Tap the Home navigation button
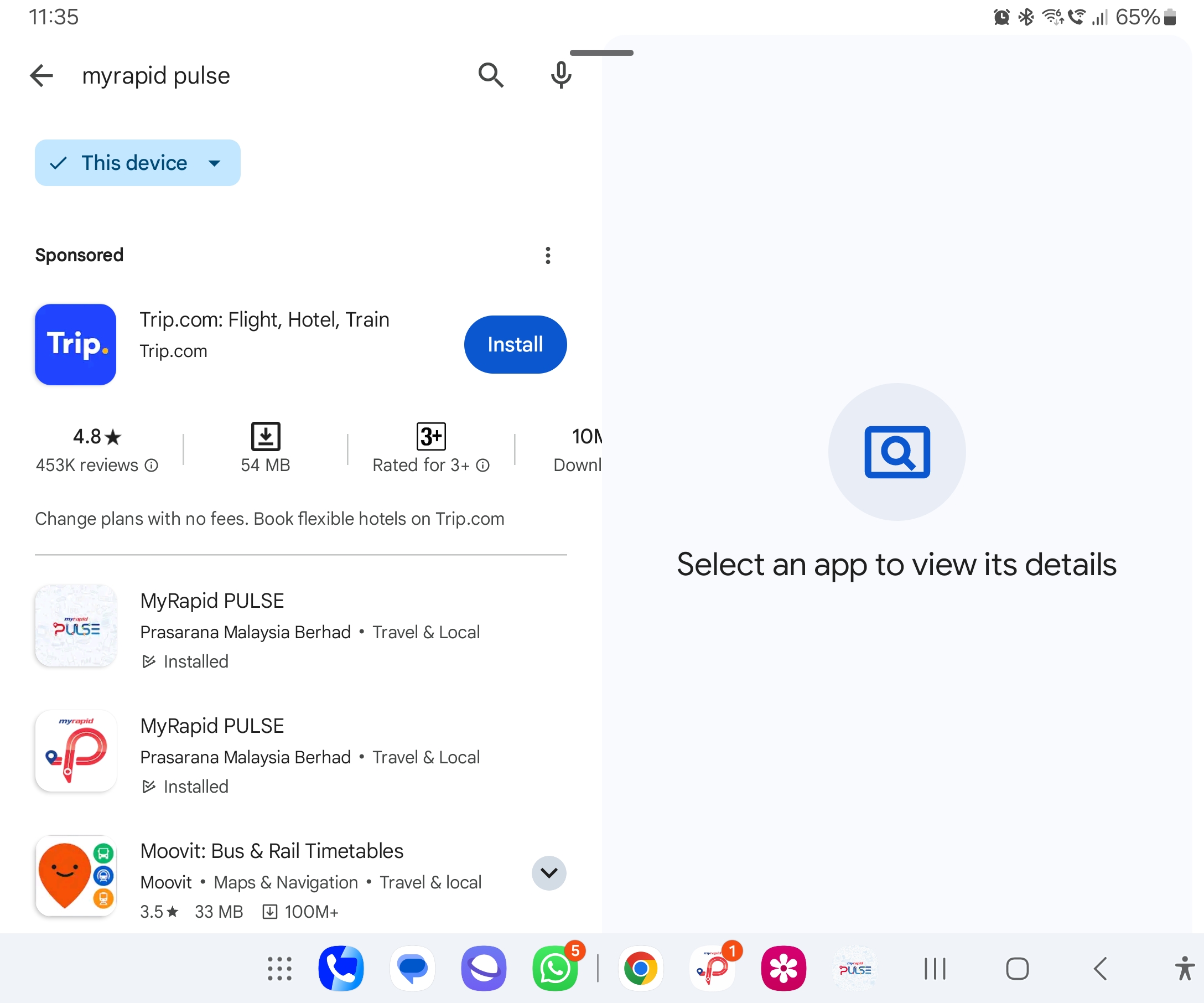This screenshot has height=1003, width=1204. [x=1018, y=969]
